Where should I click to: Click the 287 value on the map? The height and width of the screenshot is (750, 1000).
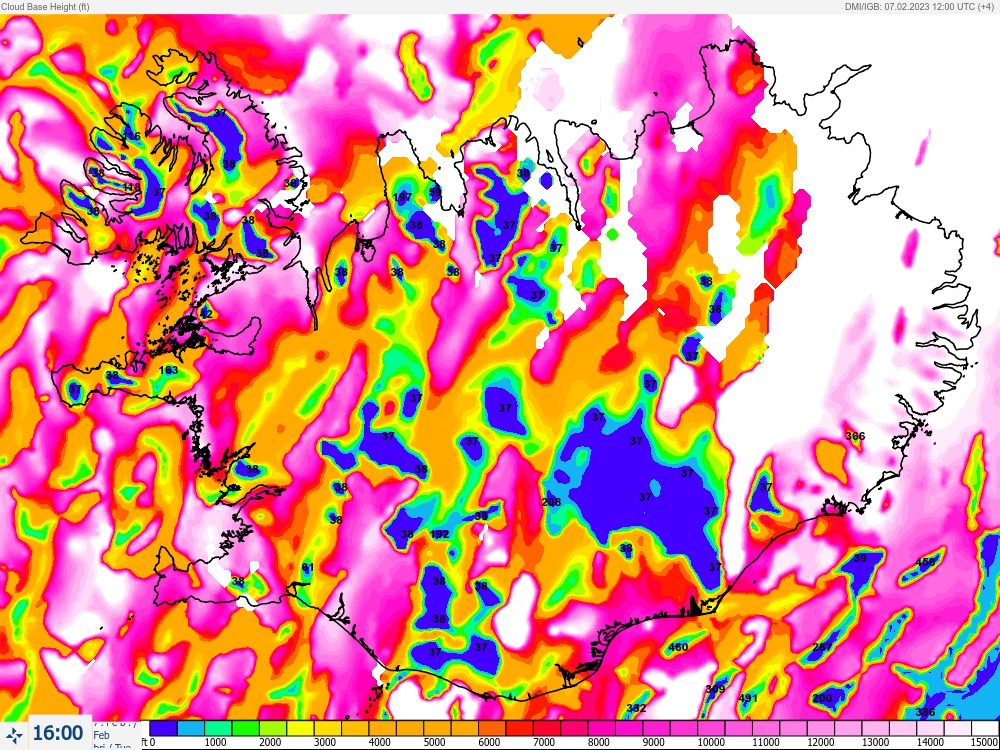coord(823,647)
